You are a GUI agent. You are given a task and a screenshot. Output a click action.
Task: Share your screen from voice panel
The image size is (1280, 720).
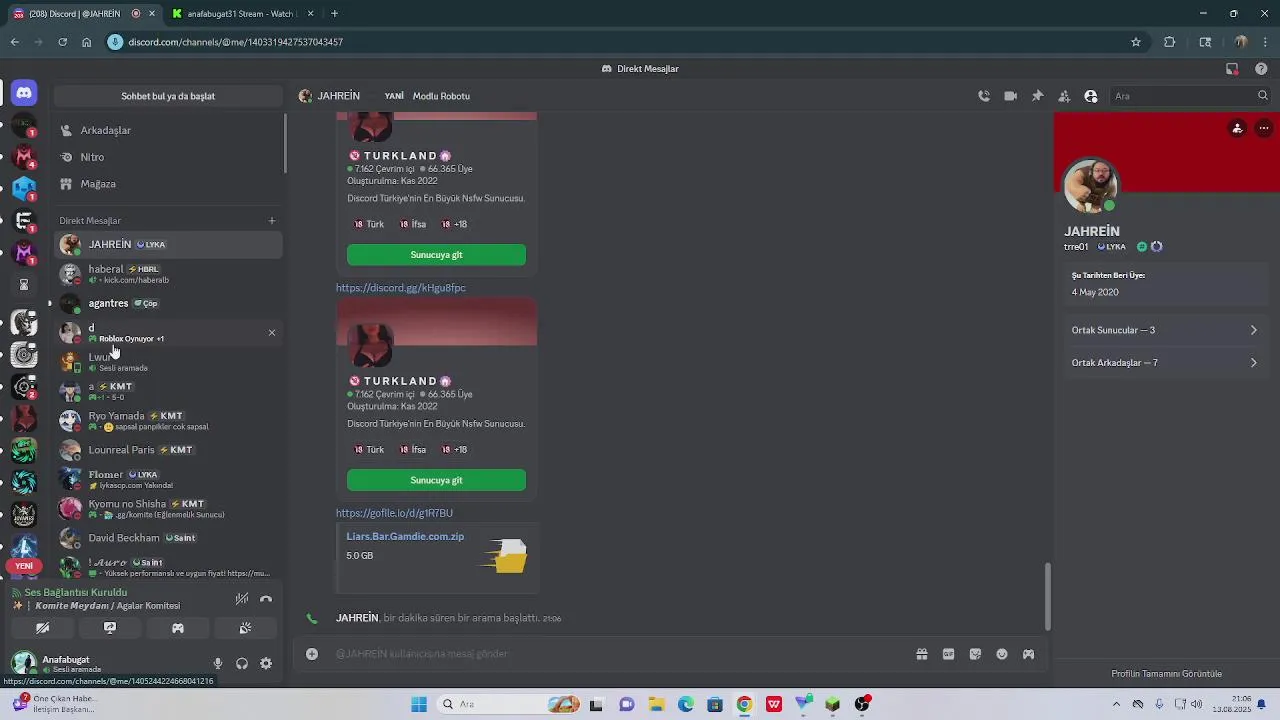pos(110,628)
